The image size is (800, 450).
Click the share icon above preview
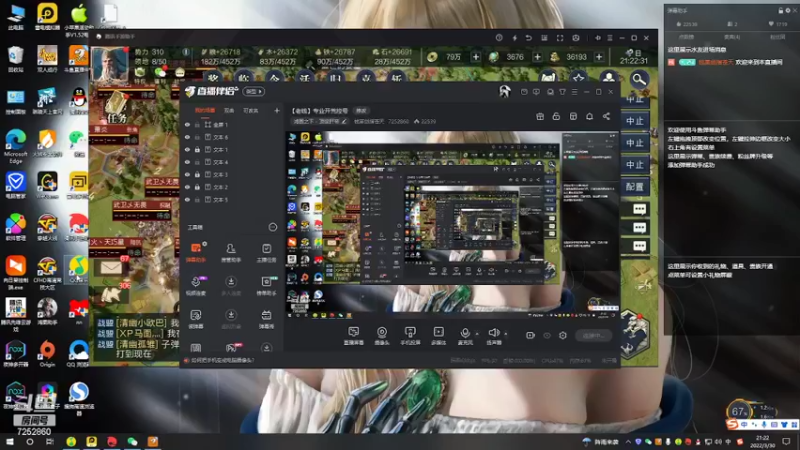606,116
